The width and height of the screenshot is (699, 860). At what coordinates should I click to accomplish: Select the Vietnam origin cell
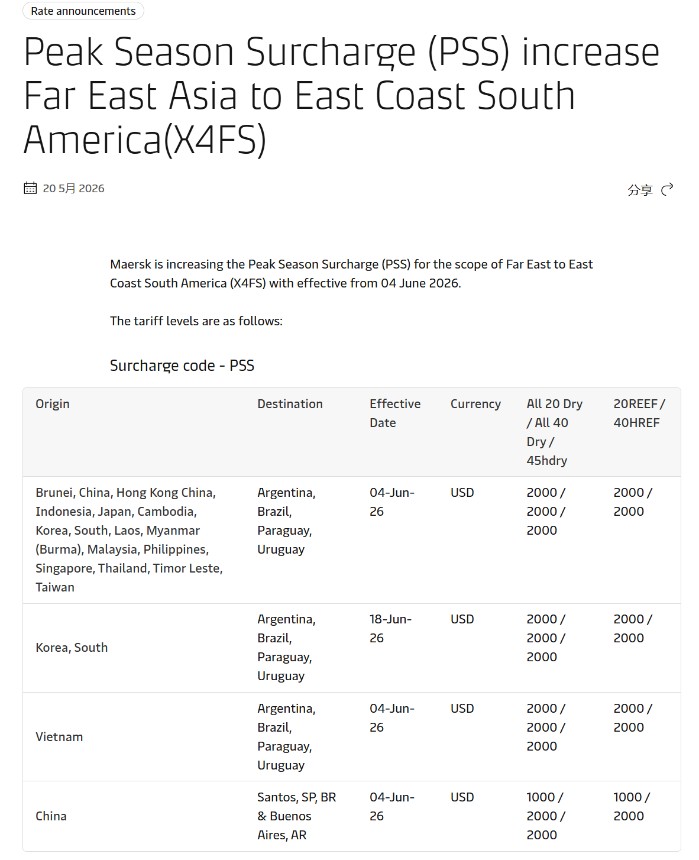pos(59,737)
